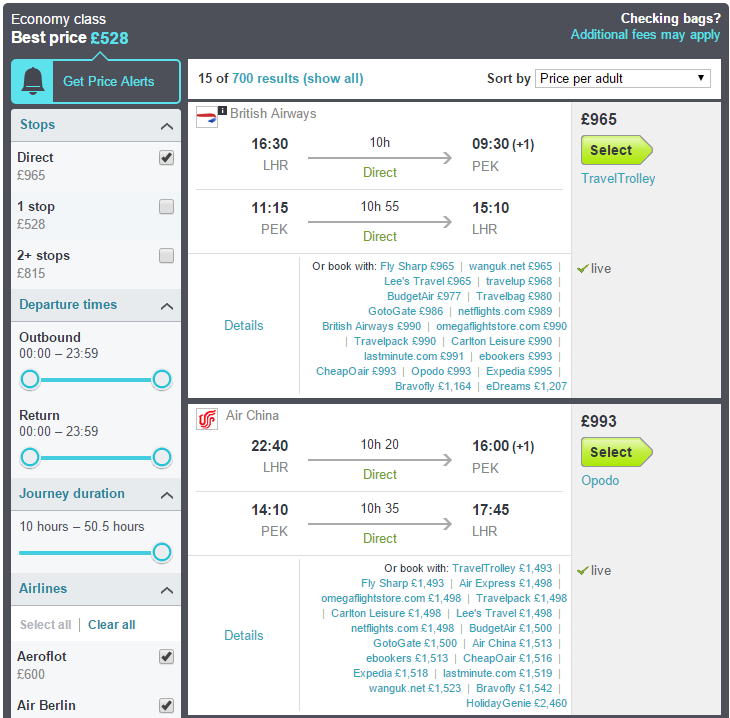Viewport: 730px width, 718px height.
Task: Click info icon beside British Airways logo
Action: click(x=223, y=111)
